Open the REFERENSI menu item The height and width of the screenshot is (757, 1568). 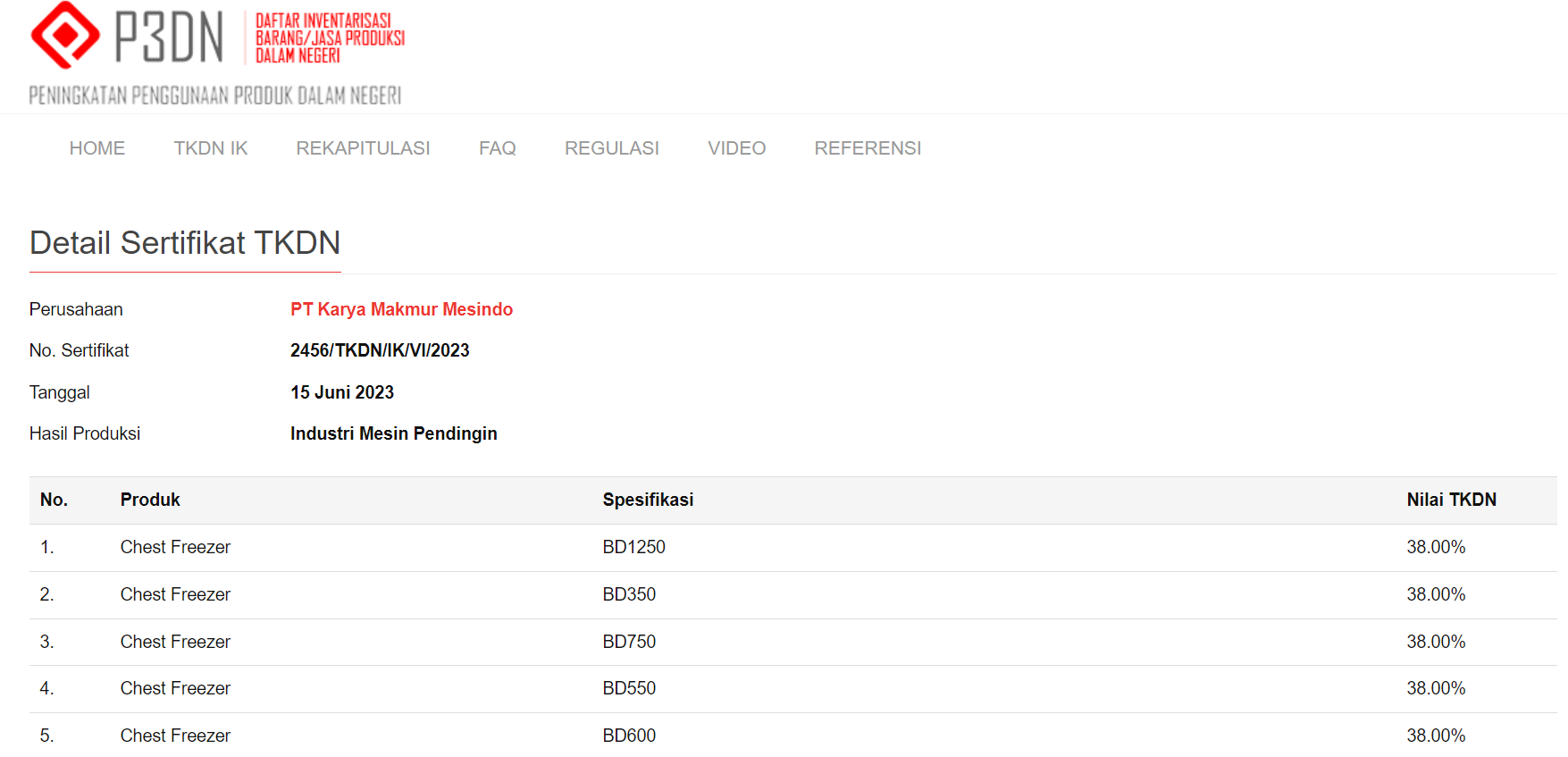[867, 148]
